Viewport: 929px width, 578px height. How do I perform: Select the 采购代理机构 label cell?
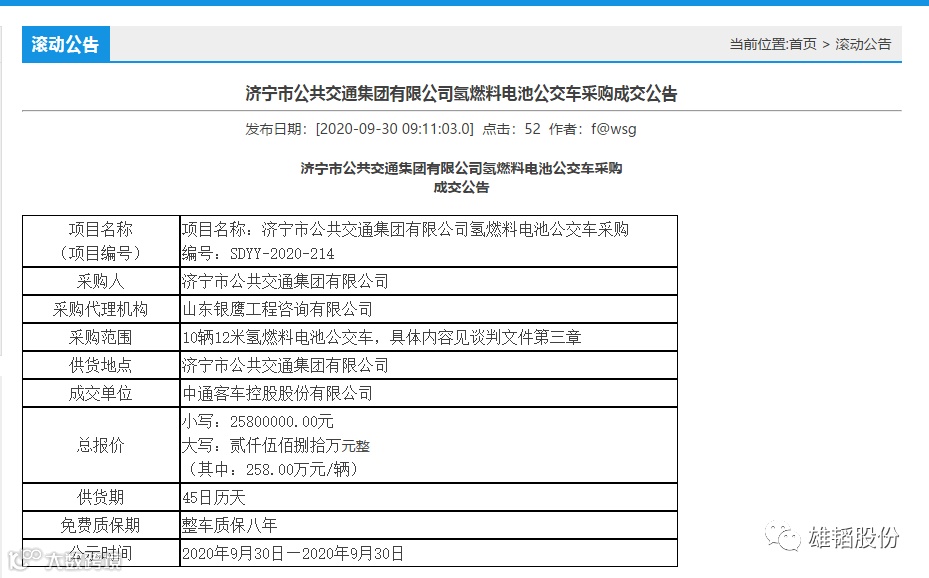click(101, 309)
